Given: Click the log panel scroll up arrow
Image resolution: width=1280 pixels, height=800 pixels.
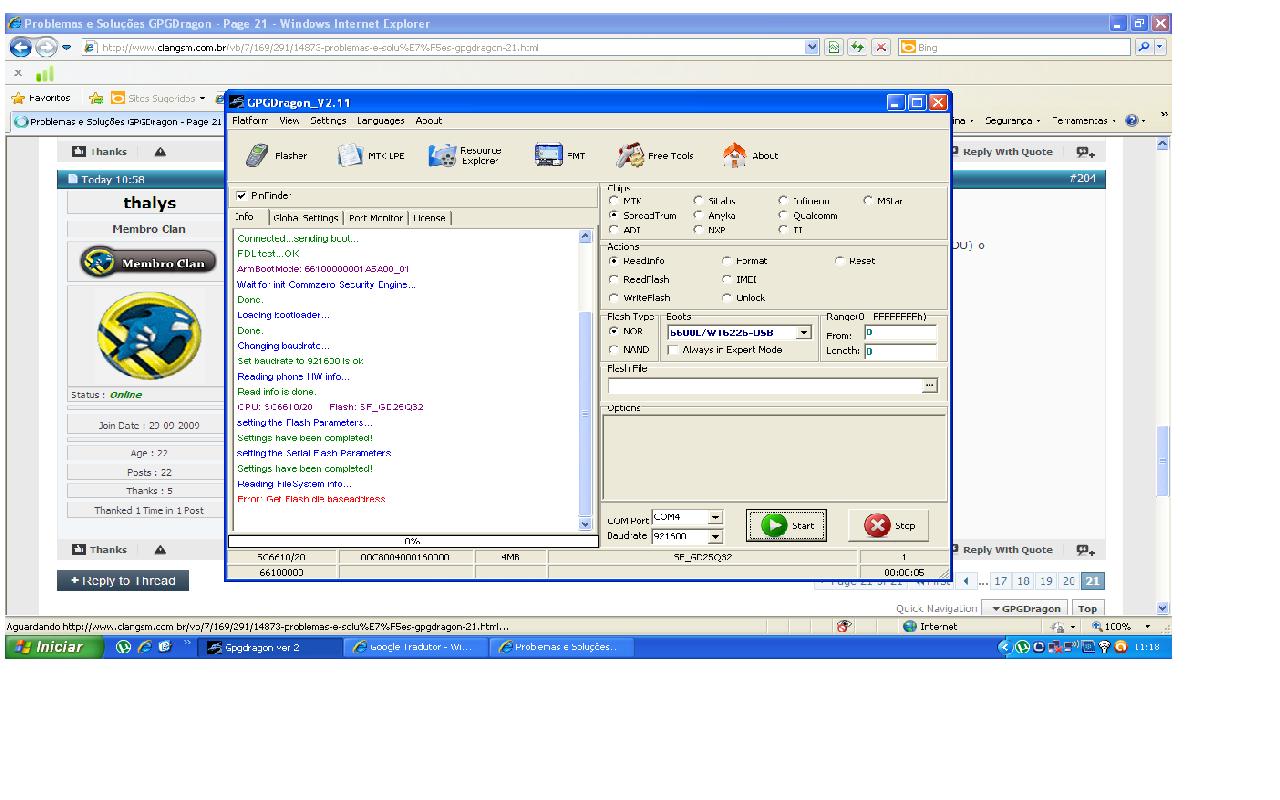Looking at the screenshot, I should pyautogui.click(x=585, y=237).
